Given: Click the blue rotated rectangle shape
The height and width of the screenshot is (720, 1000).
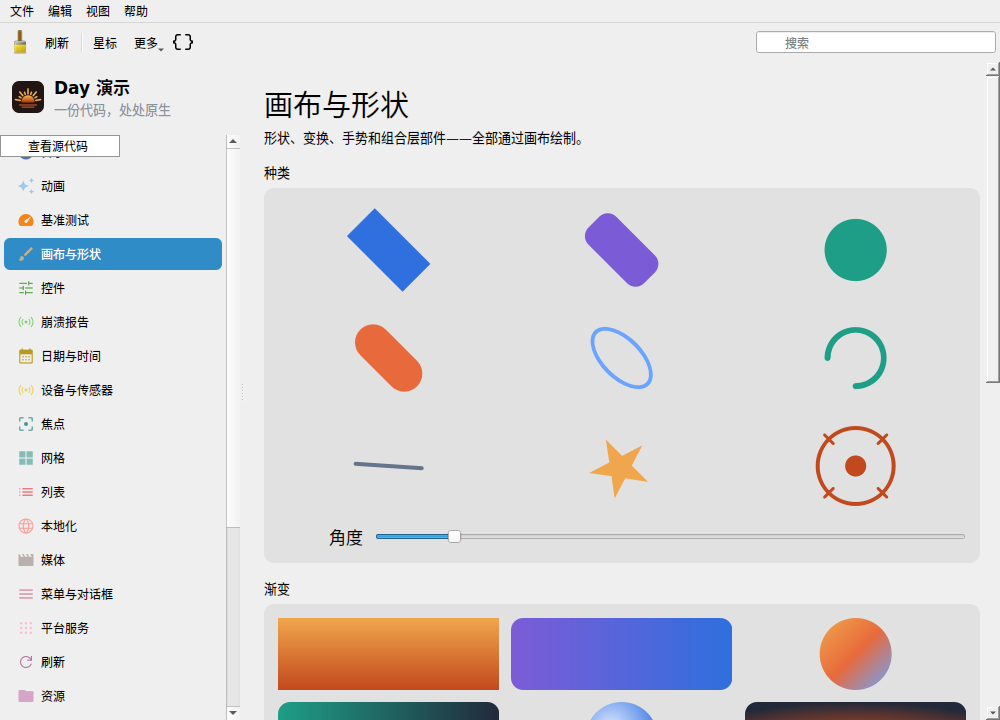Looking at the screenshot, I should (x=388, y=250).
